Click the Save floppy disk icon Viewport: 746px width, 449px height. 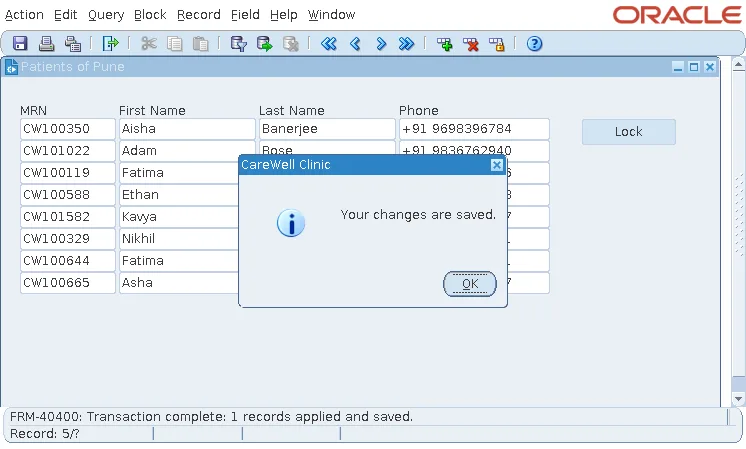(20, 44)
